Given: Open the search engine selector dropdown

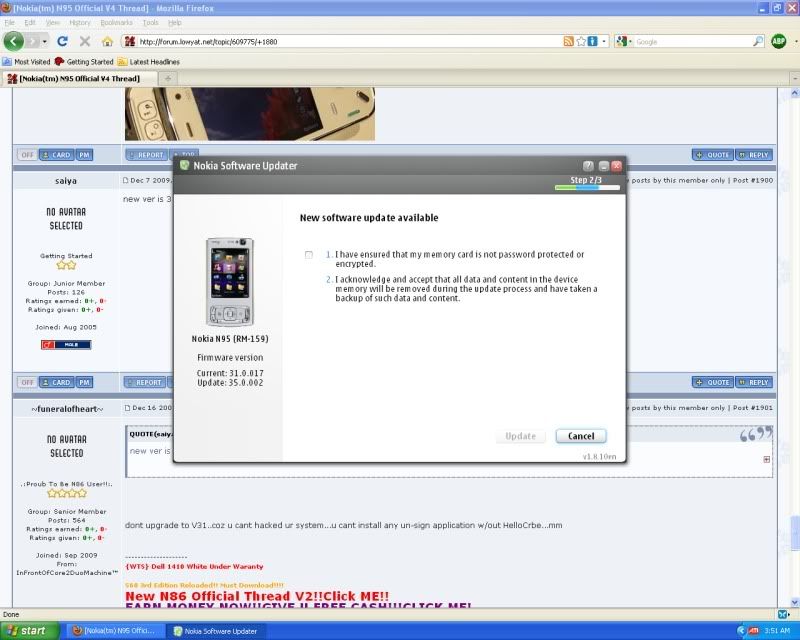Looking at the screenshot, I should 624,42.
